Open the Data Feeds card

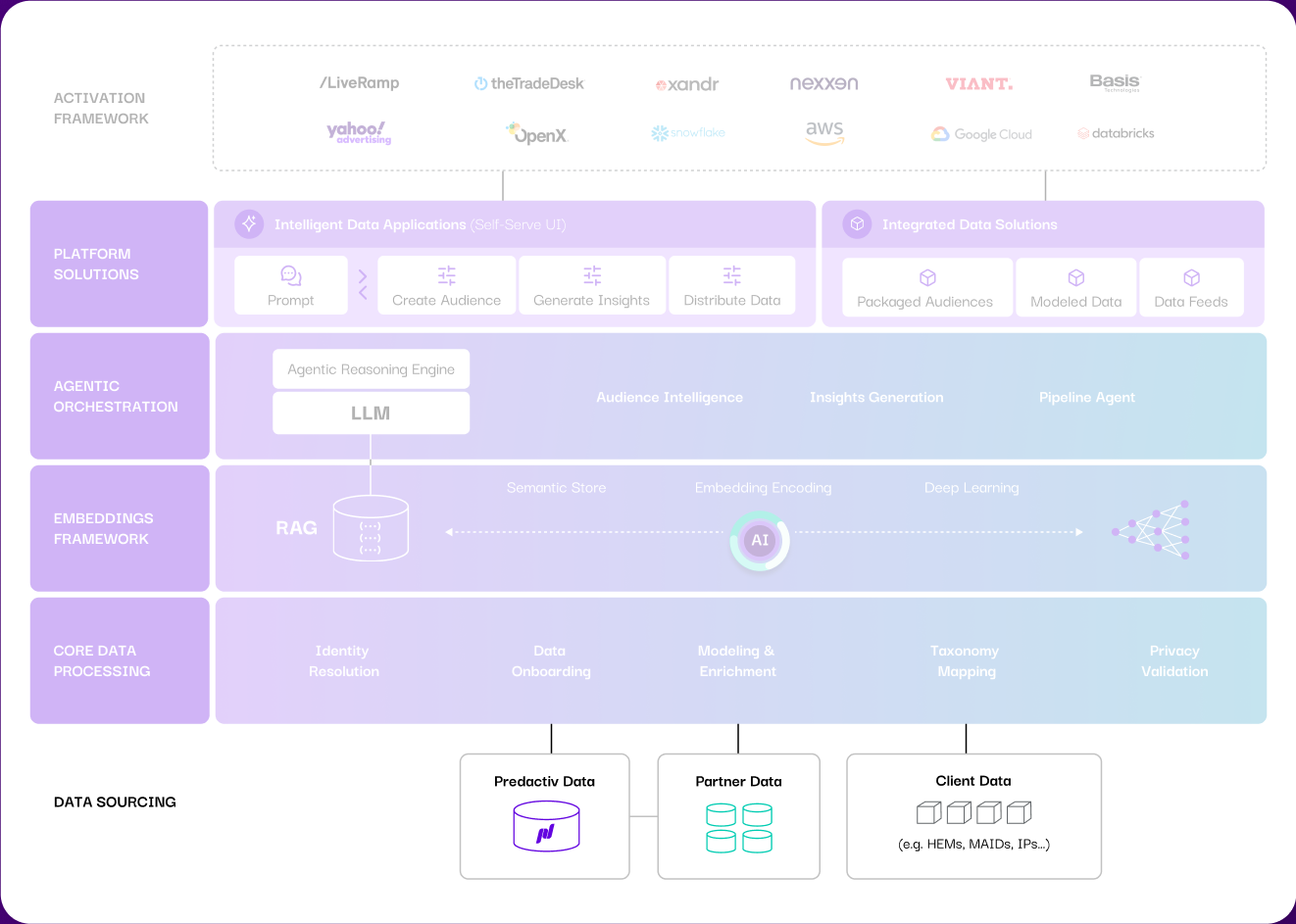[1191, 287]
